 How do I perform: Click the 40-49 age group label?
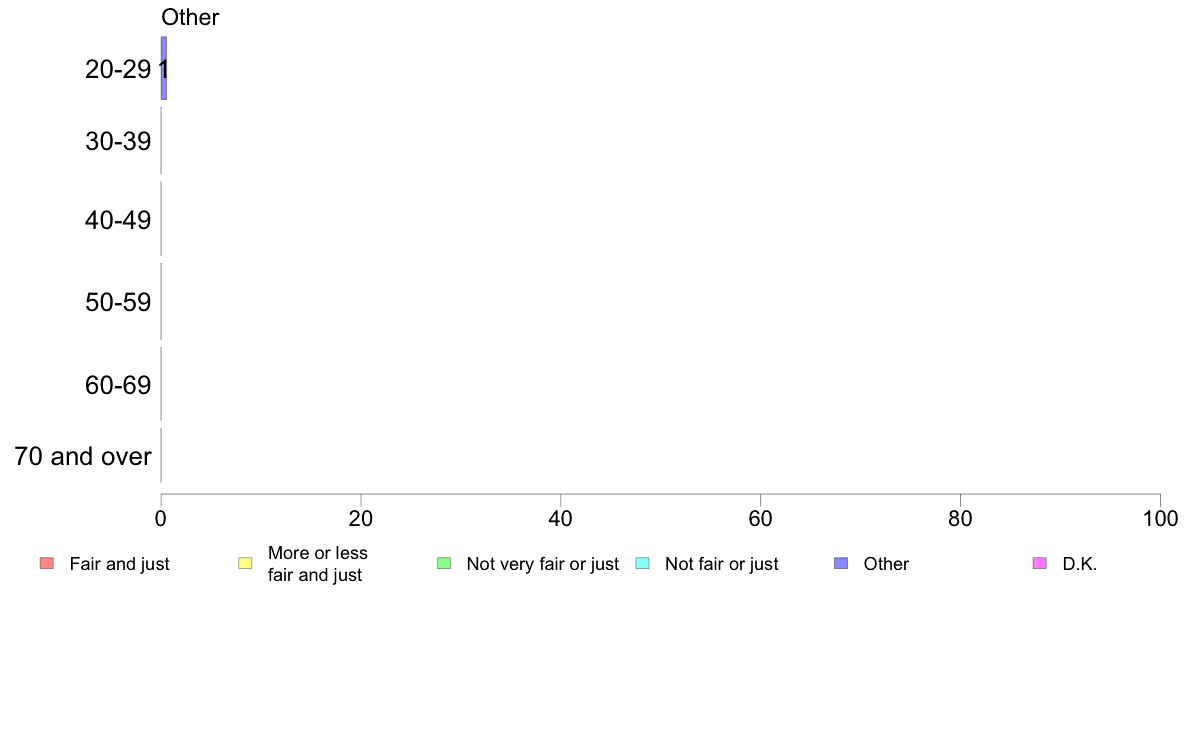click(118, 221)
